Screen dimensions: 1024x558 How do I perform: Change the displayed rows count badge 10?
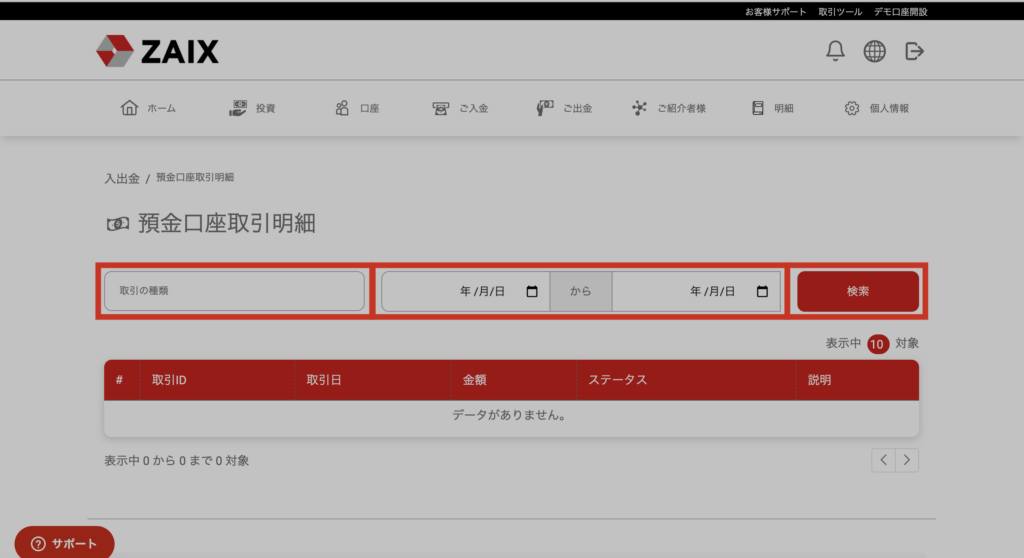[x=878, y=343]
